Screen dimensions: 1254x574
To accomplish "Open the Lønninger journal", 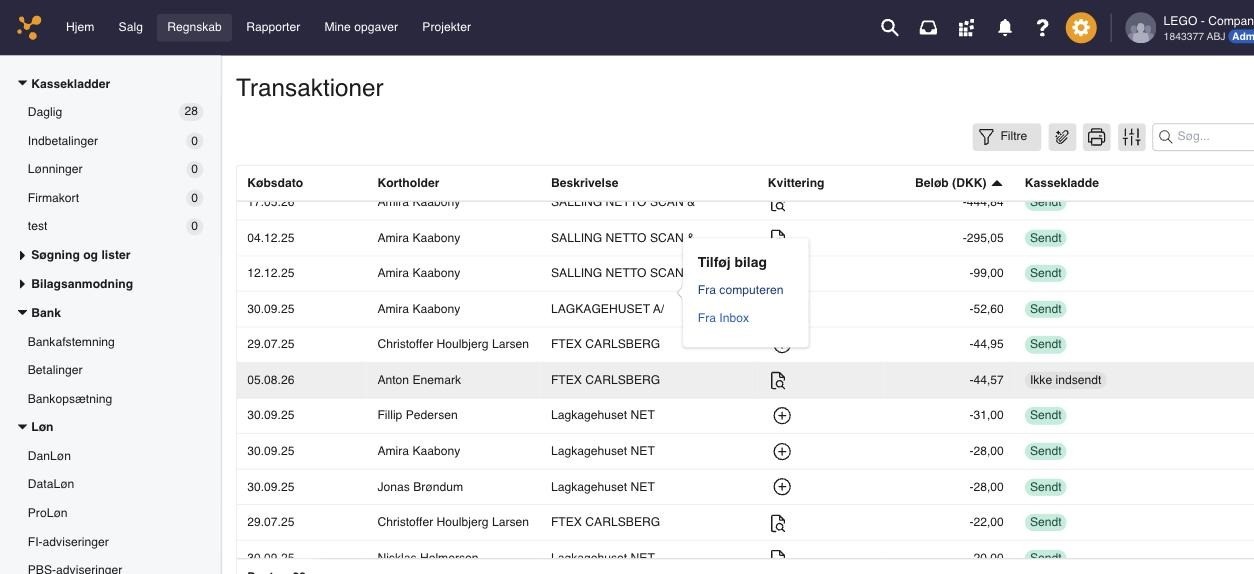I will click(55, 169).
